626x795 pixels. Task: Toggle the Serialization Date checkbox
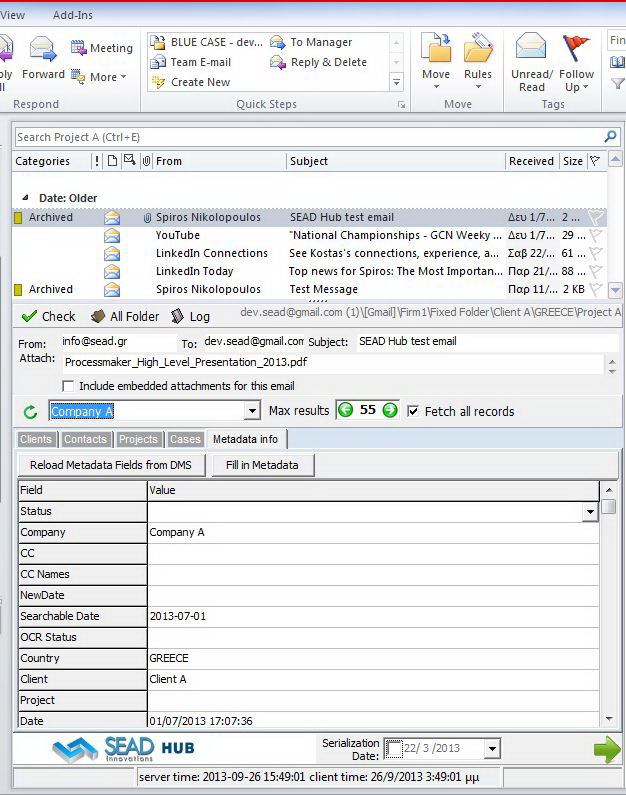point(394,748)
